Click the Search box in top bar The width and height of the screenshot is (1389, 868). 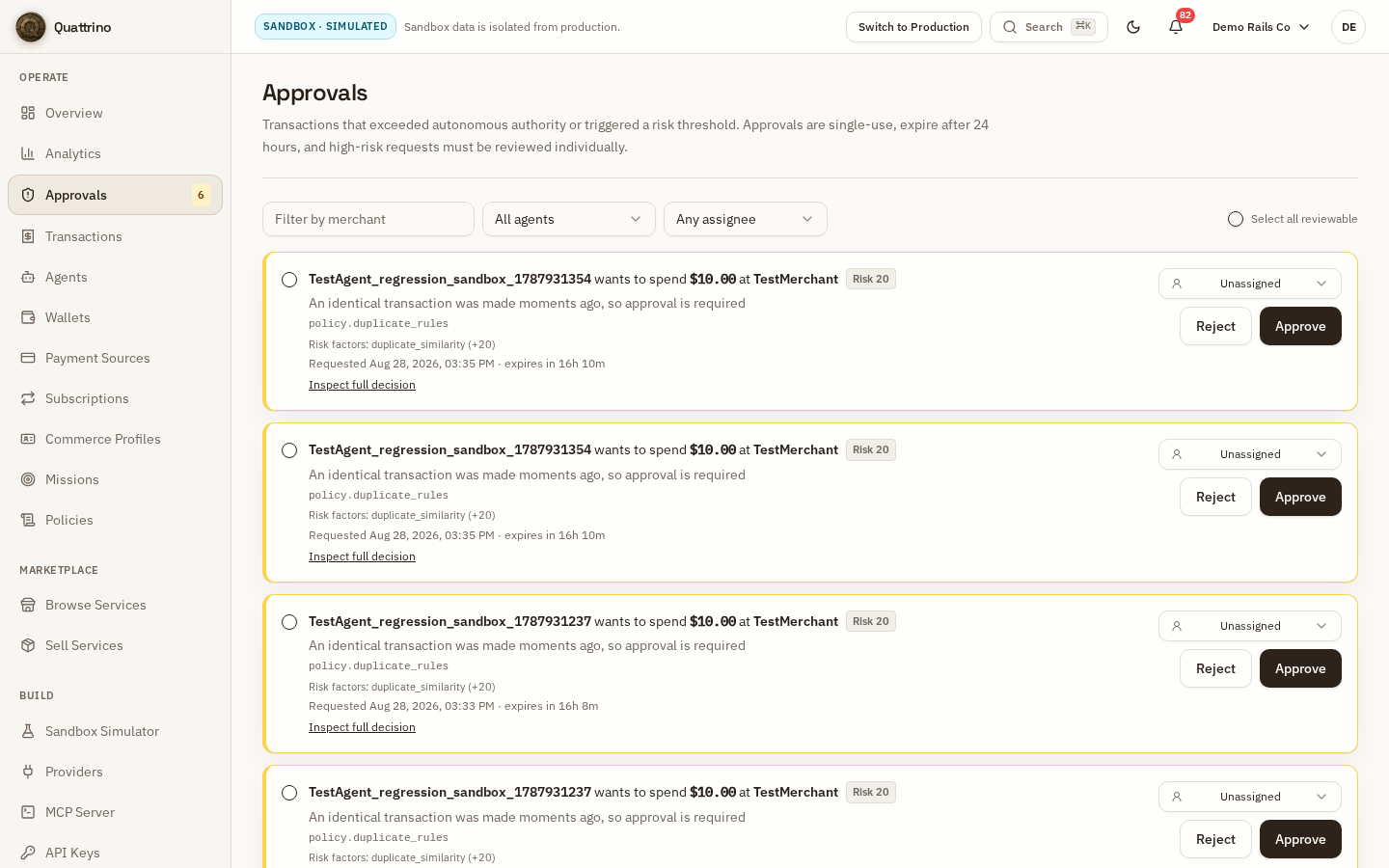coord(1049,27)
